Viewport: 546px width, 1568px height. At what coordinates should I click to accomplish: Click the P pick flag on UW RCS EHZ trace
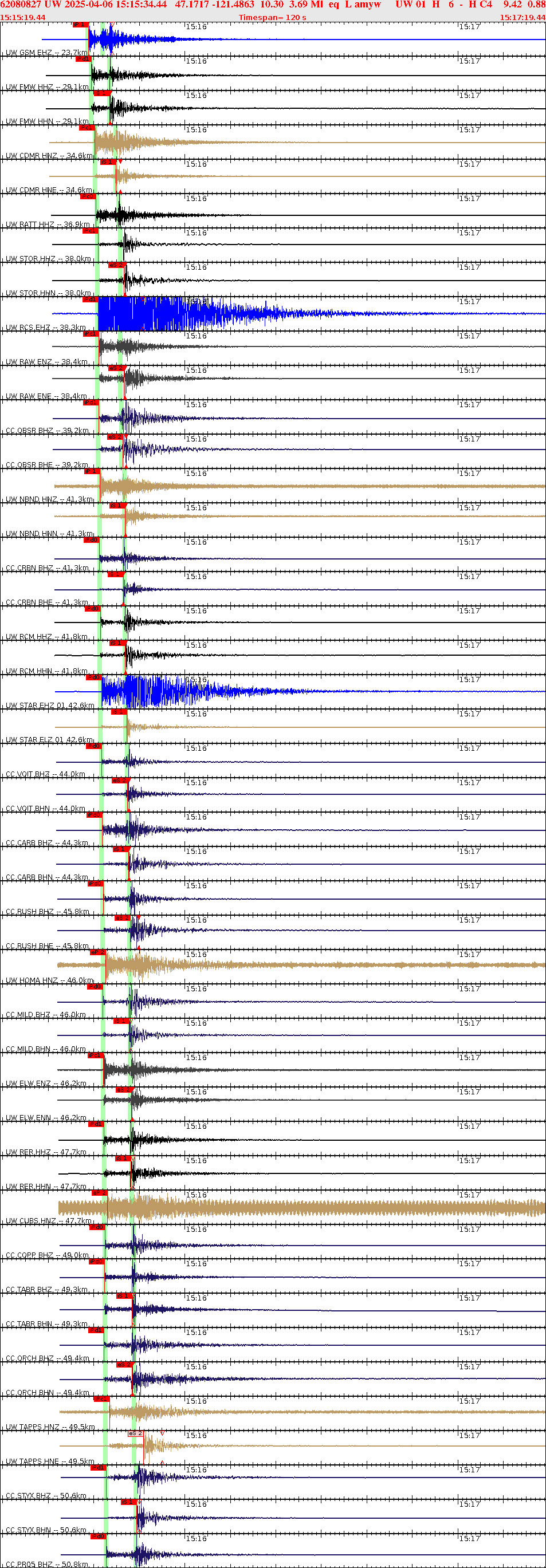click(90, 300)
